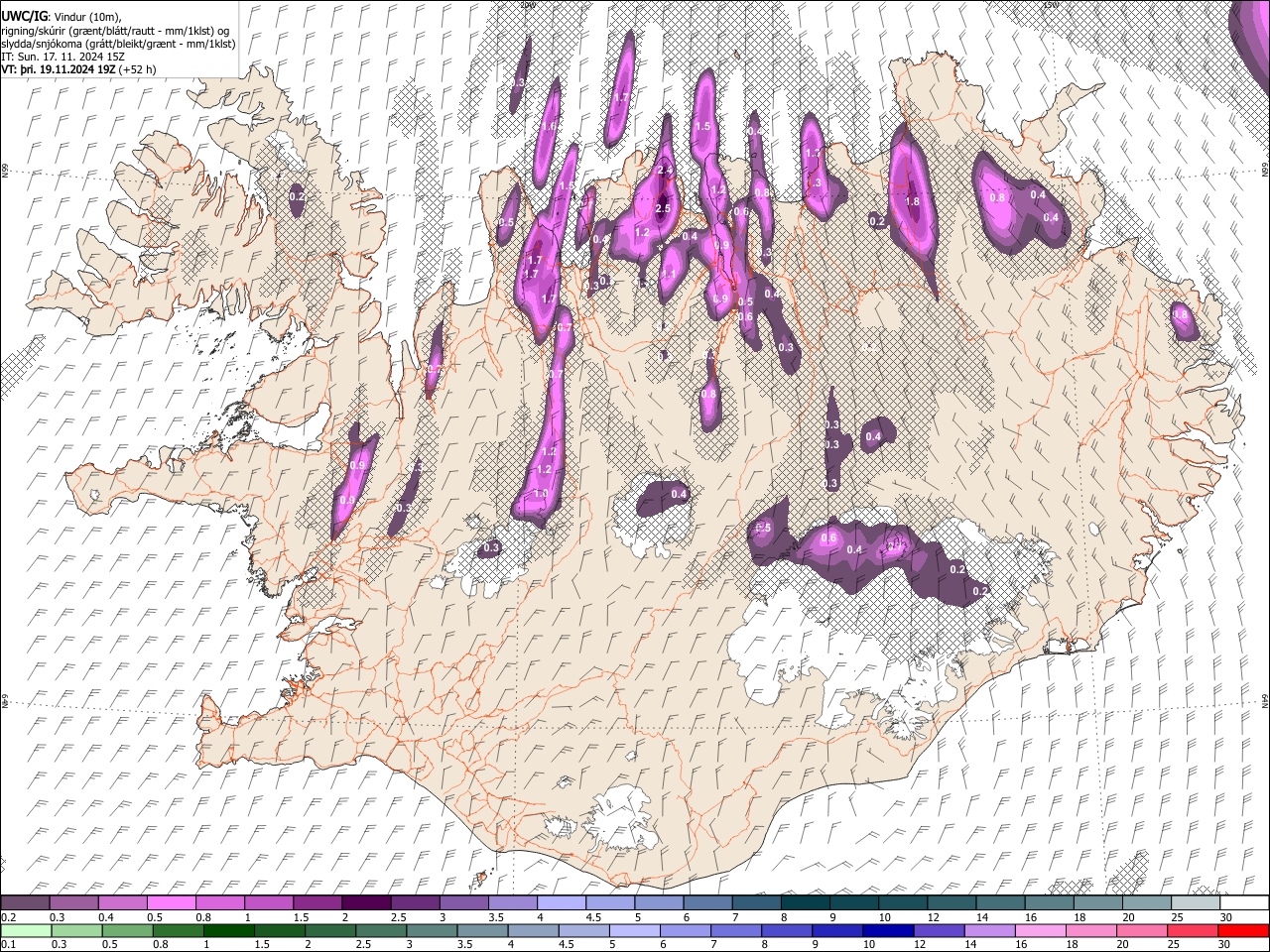Viewport: 1270px width, 952px height.
Task: Click the 0.2–0.3 dark mauve swatch, upper legend row
Action: [x=25, y=902]
